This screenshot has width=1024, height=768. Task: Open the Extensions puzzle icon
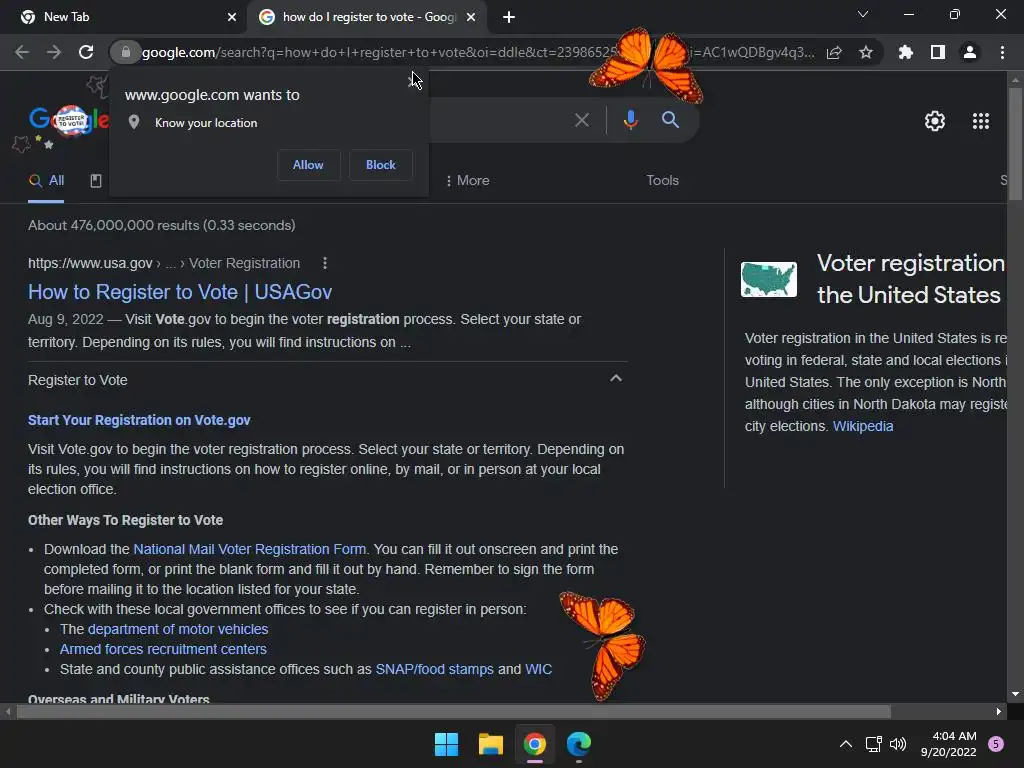(x=905, y=52)
